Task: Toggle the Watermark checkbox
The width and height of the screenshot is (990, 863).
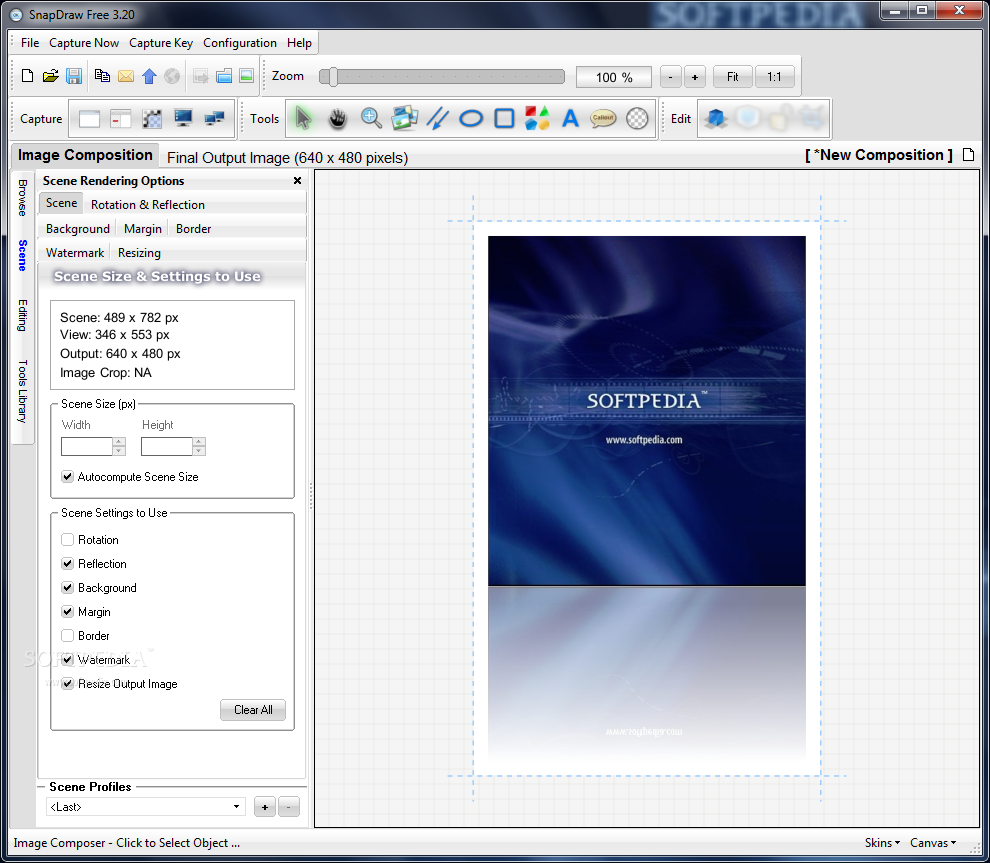Action: coord(67,660)
